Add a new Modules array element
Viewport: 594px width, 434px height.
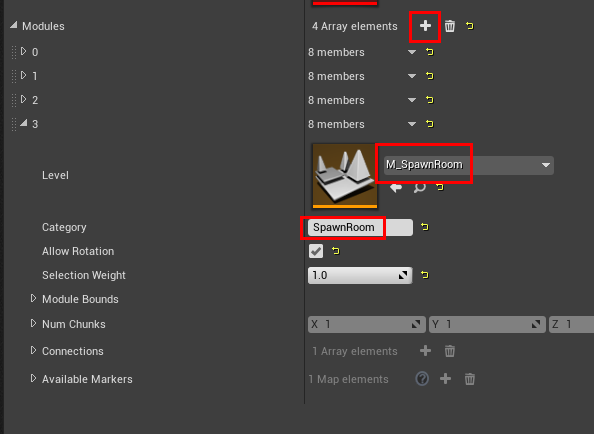(x=425, y=26)
